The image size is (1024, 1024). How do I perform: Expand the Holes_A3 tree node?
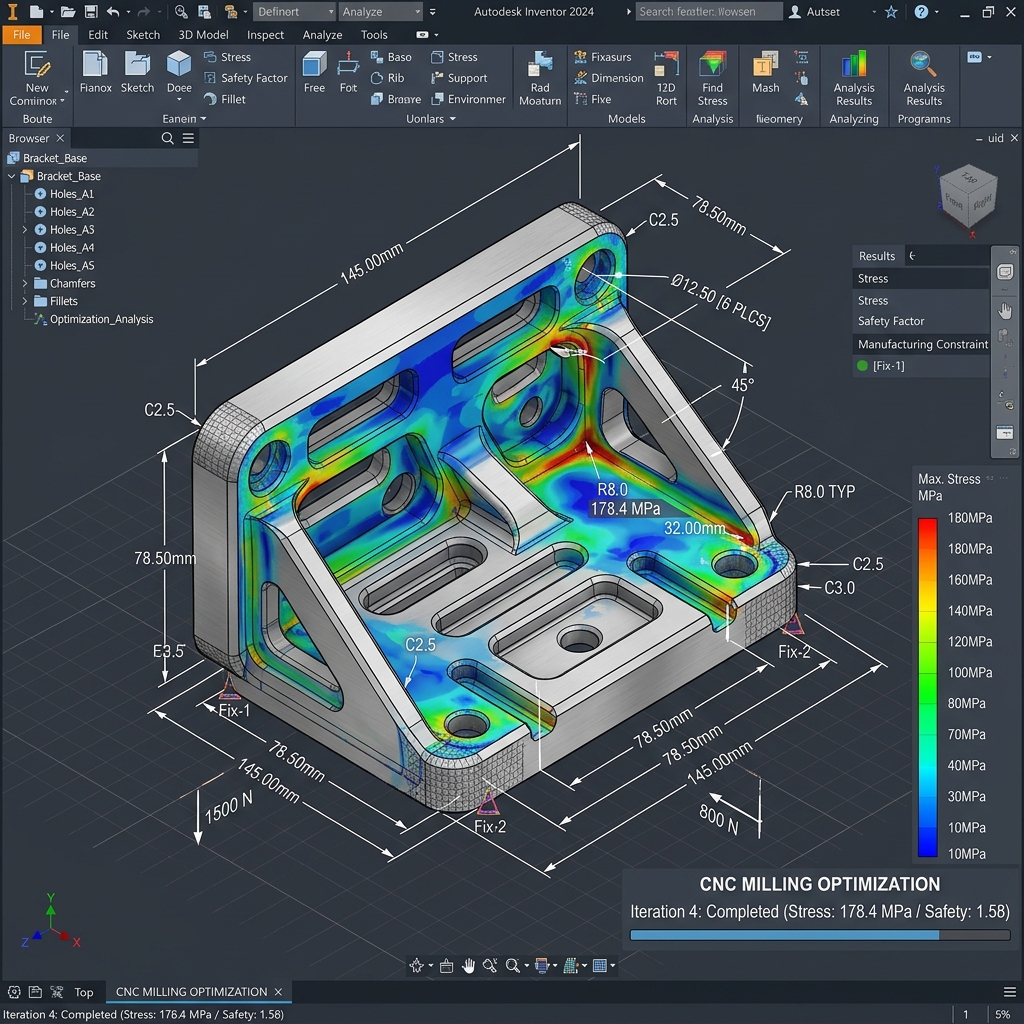(x=25, y=230)
